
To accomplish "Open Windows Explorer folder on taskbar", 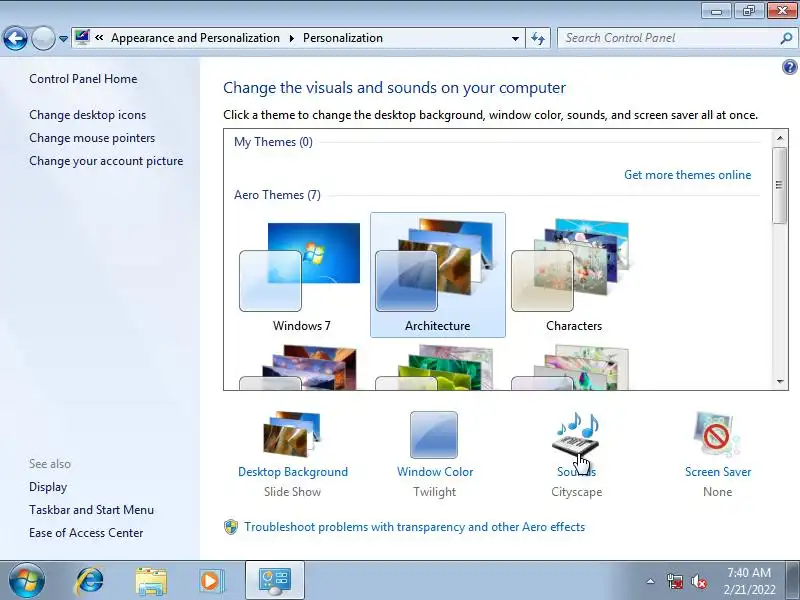I will click(151, 582).
